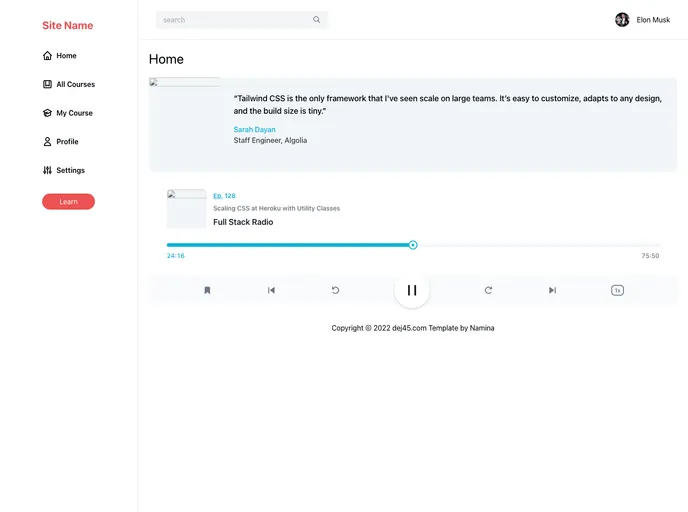Click the Home icon in sidebar
The height and width of the screenshot is (512, 688).
click(48, 56)
